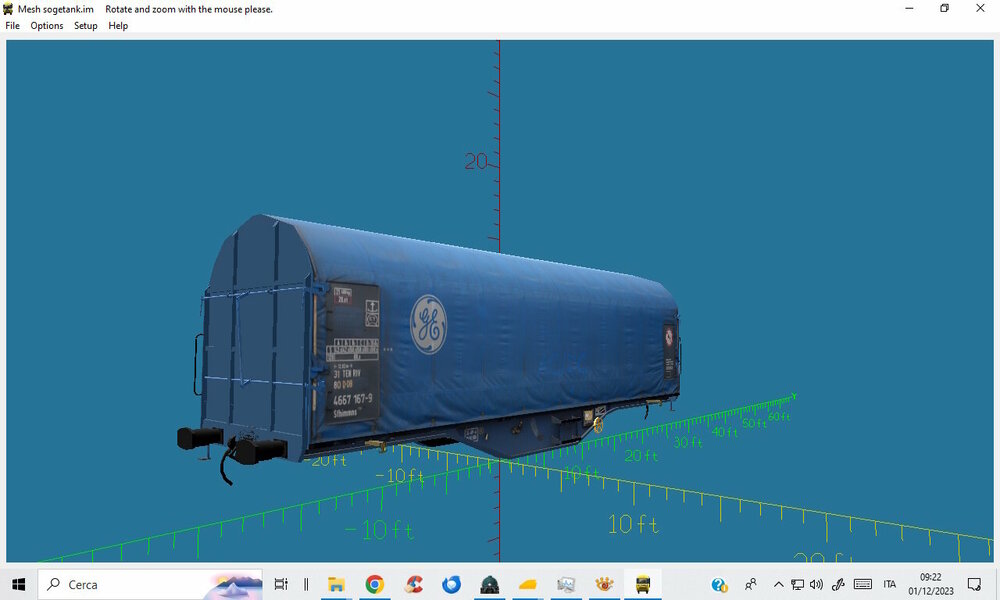The height and width of the screenshot is (600, 1000).
Task: Open the touch keyboard tray icon
Action: click(x=863, y=584)
